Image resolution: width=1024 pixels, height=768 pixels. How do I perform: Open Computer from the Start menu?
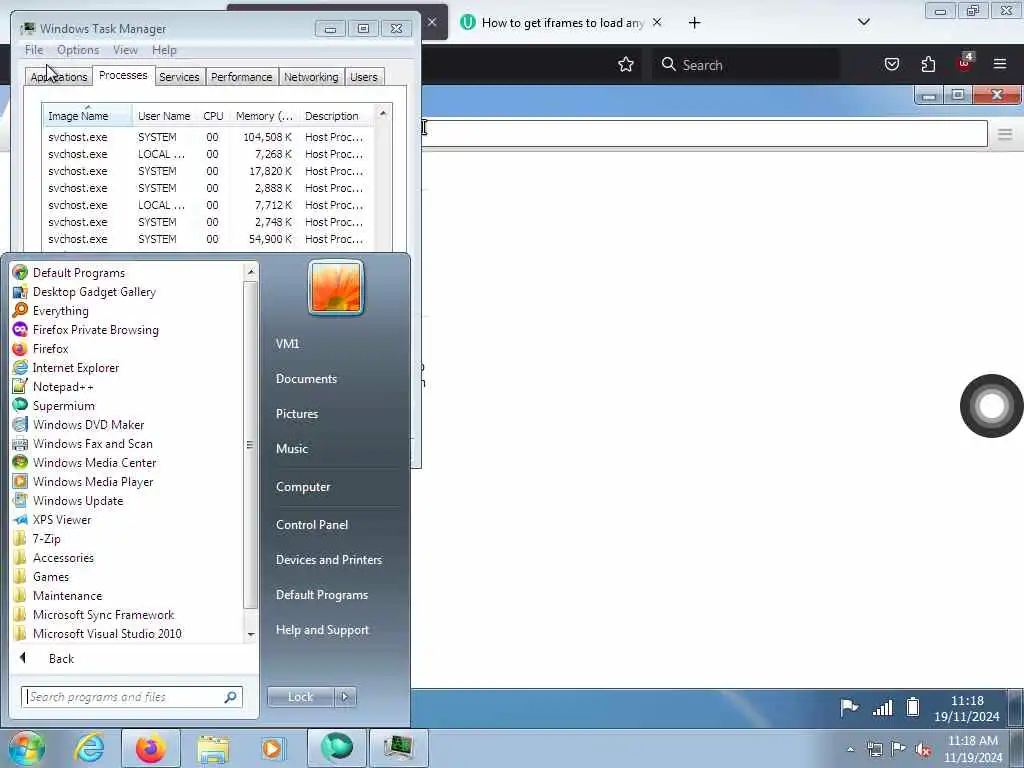(303, 487)
